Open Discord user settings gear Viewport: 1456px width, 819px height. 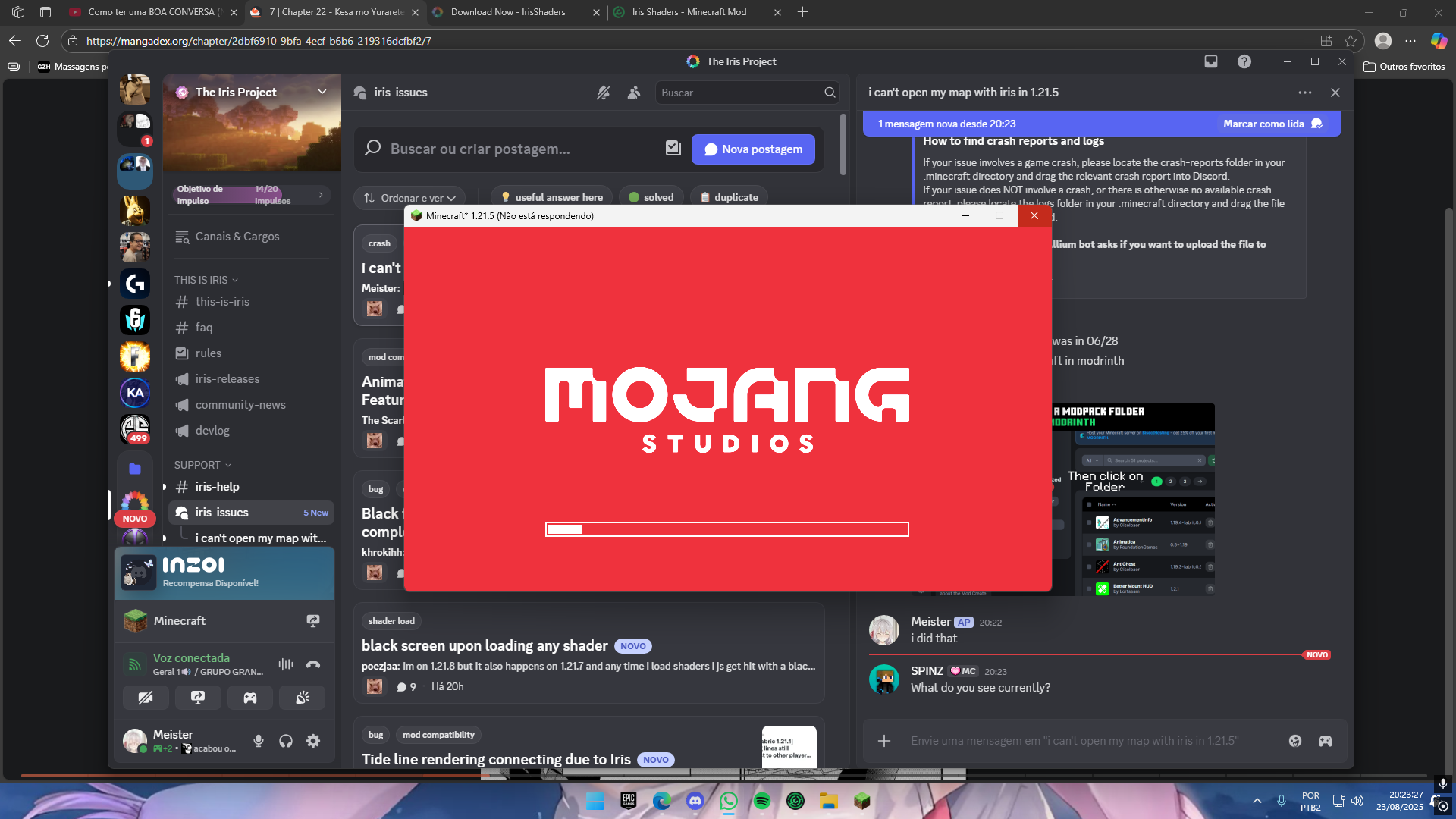tap(313, 741)
